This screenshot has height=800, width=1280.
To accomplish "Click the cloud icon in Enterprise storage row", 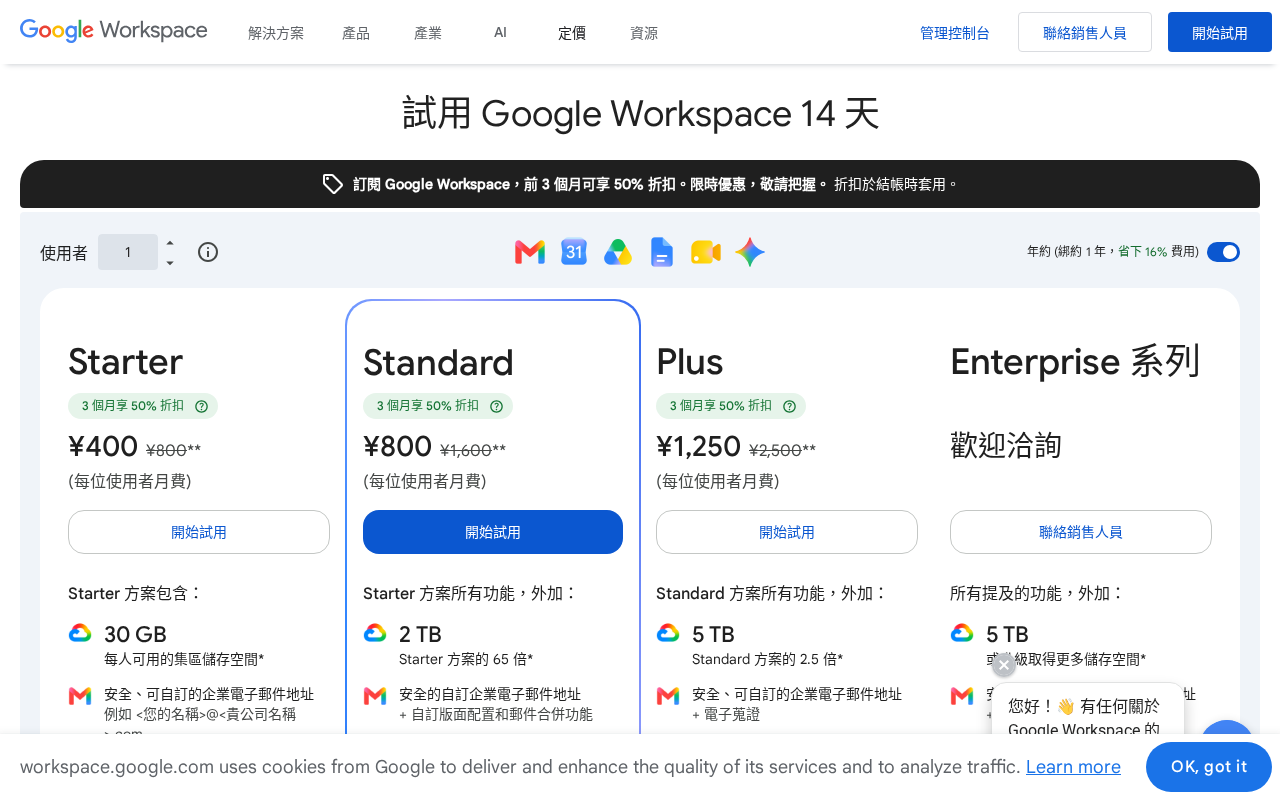I will (x=962, y=633).
